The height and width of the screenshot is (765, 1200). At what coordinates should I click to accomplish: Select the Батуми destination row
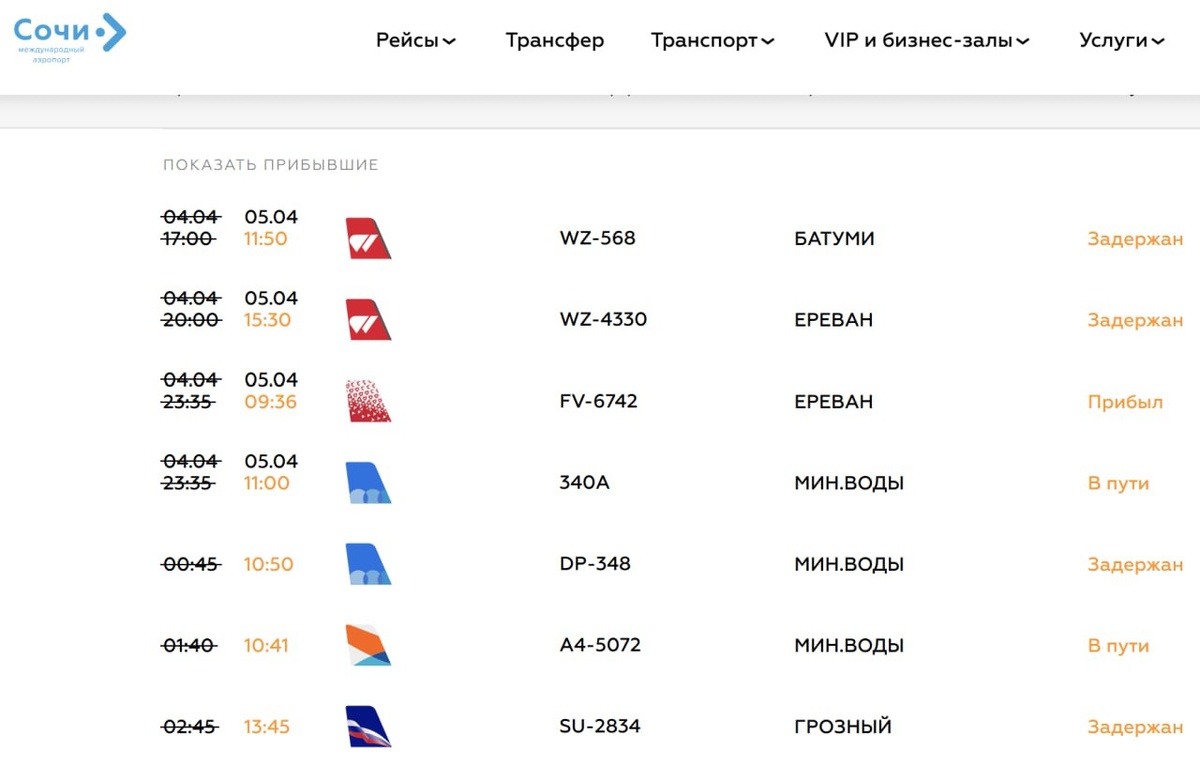(834, 239)
